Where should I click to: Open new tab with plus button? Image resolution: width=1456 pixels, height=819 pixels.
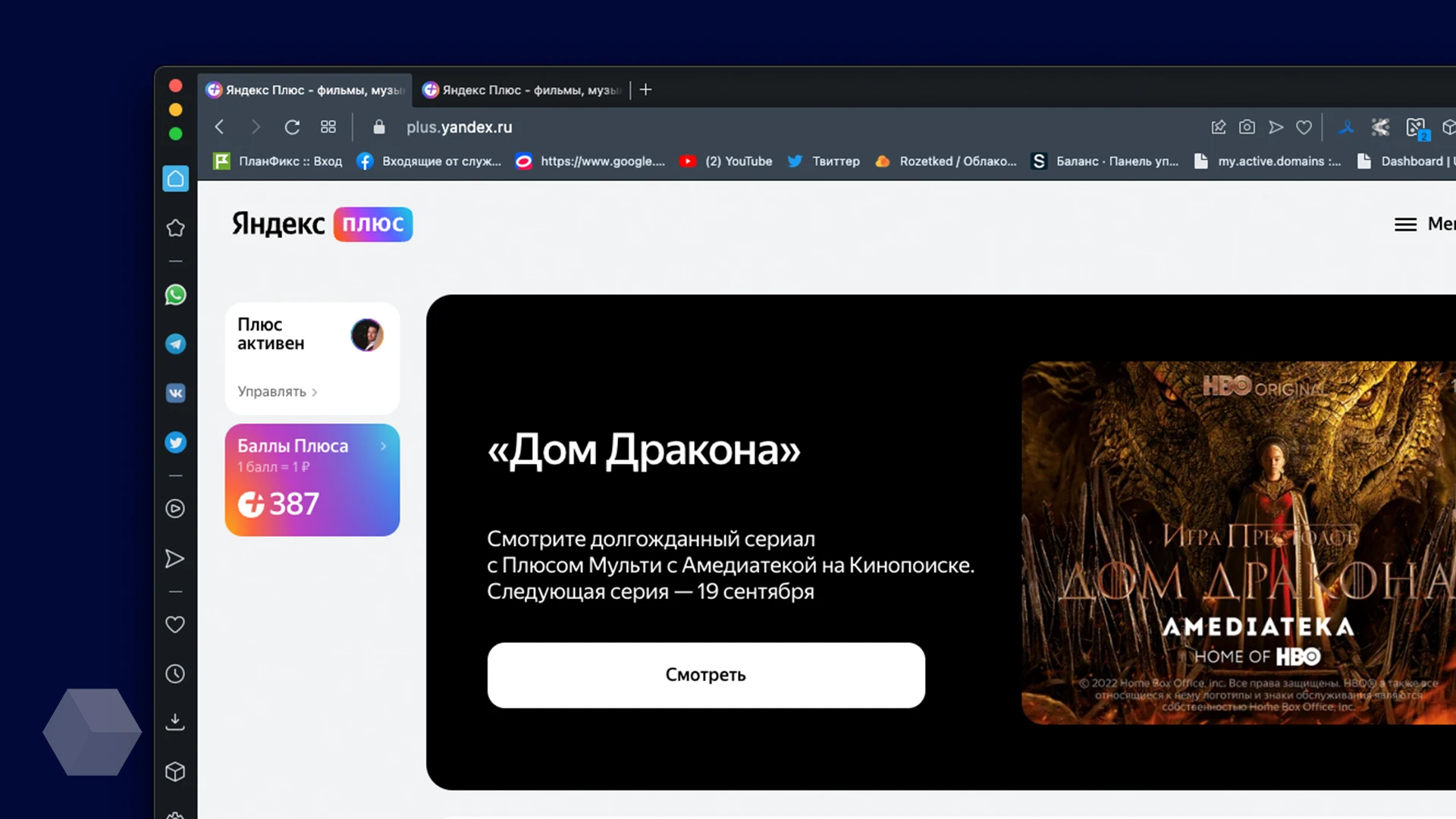pyautogui.click(x=646, y=89)
